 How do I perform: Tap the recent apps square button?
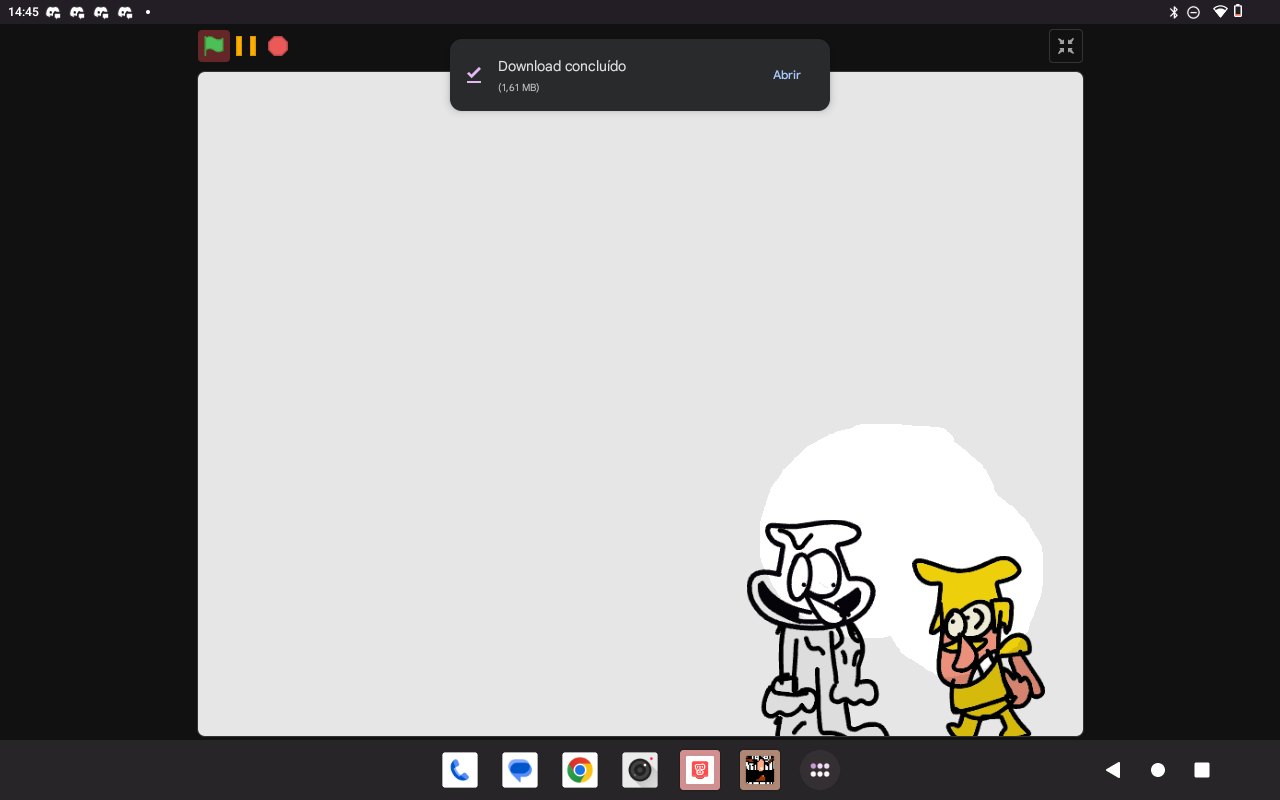click(x=1202, y=770)
